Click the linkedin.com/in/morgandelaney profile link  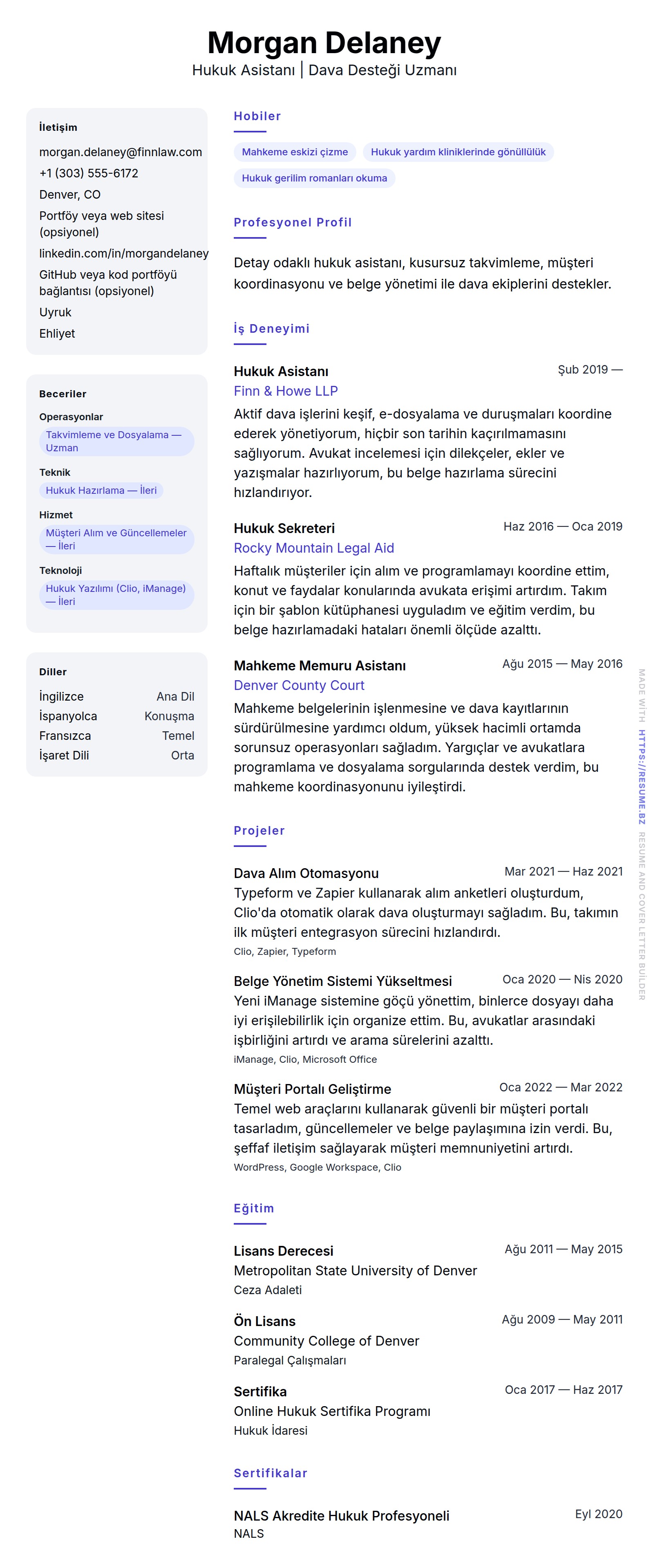123,253
